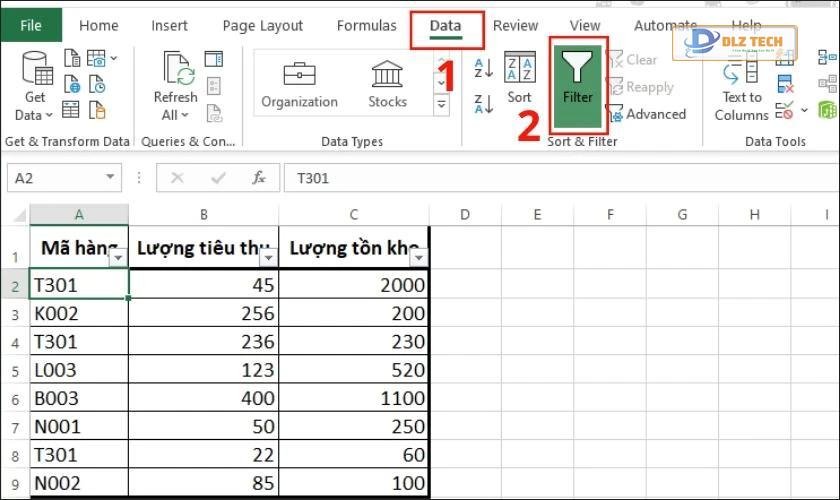The width and height of the screenshot is (840, 500).
Task: Expand Data Types gallery More arrow
Action: pos(441,104)
